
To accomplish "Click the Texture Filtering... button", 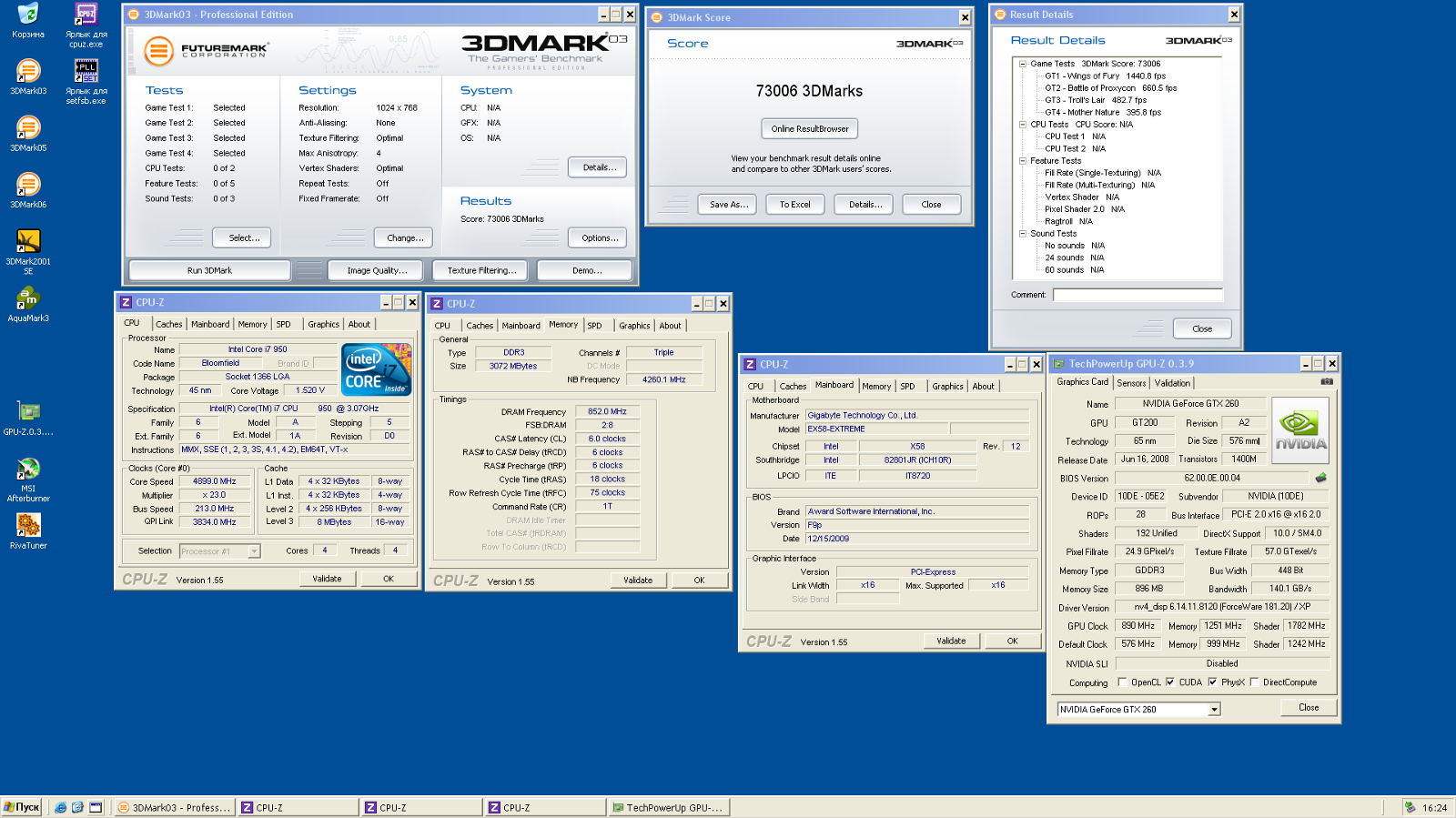I will [481, 270].
